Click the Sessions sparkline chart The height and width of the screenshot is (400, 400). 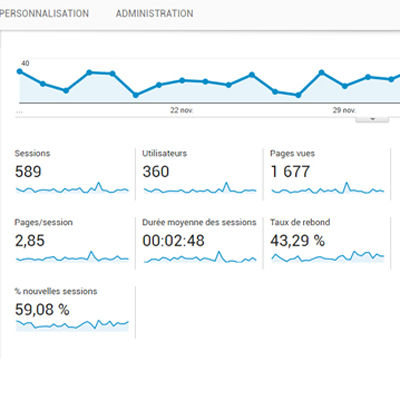(x=72, y=188)
